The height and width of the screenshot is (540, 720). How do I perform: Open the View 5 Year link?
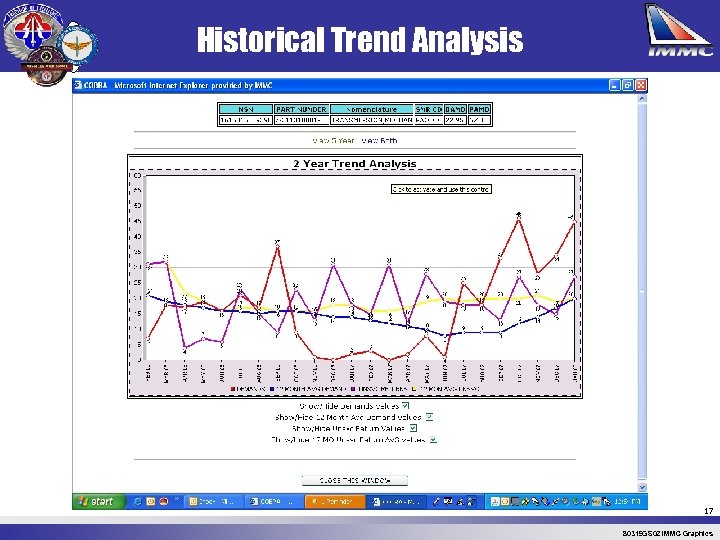coord(333,141)
